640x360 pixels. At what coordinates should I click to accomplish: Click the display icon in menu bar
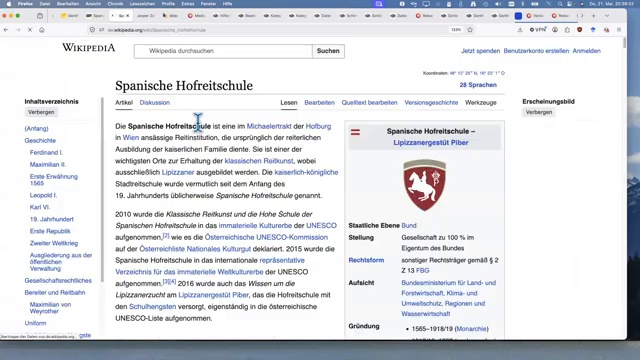[x=426, y=4]
